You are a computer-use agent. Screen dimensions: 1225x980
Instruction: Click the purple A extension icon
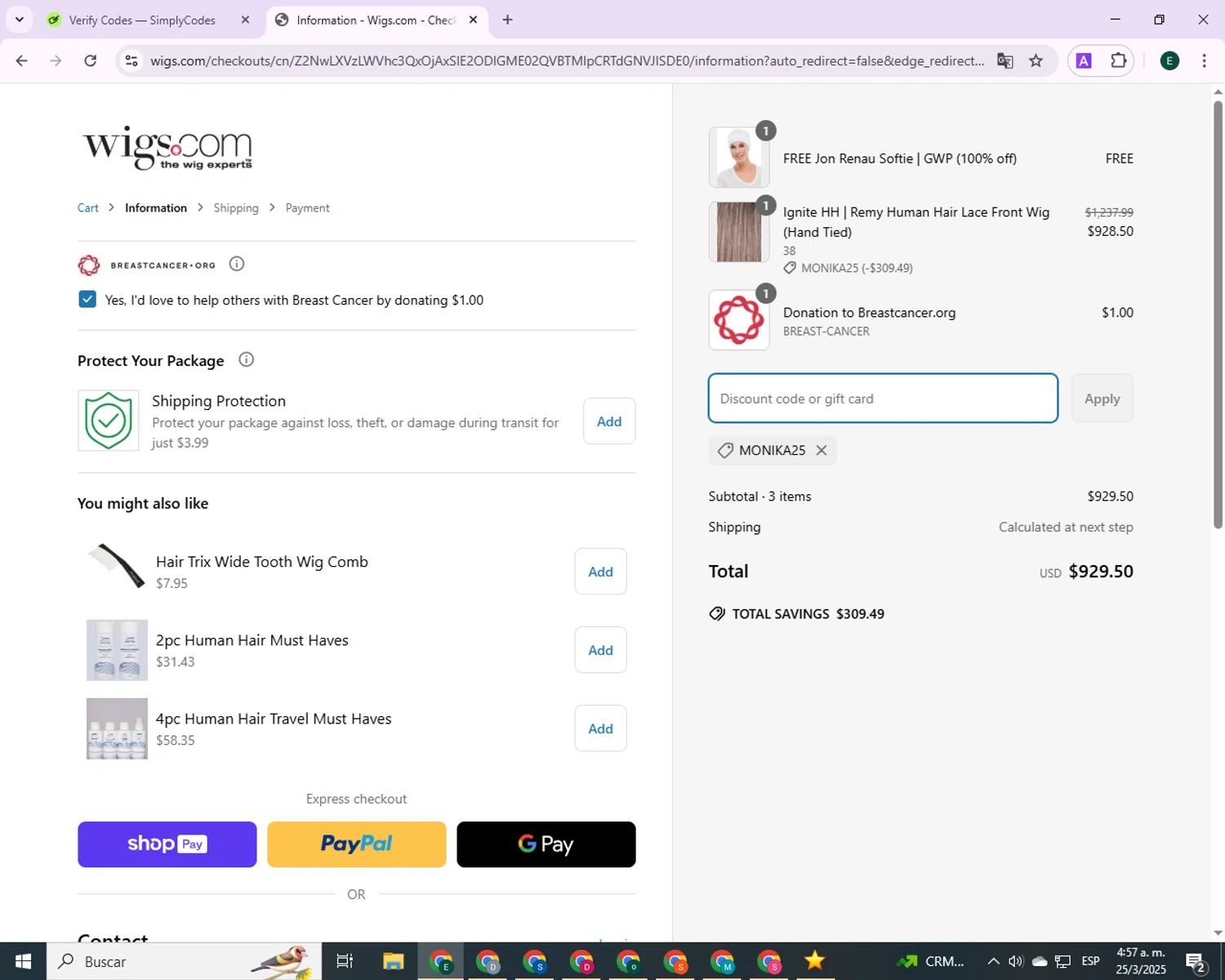pos(1084,60)
